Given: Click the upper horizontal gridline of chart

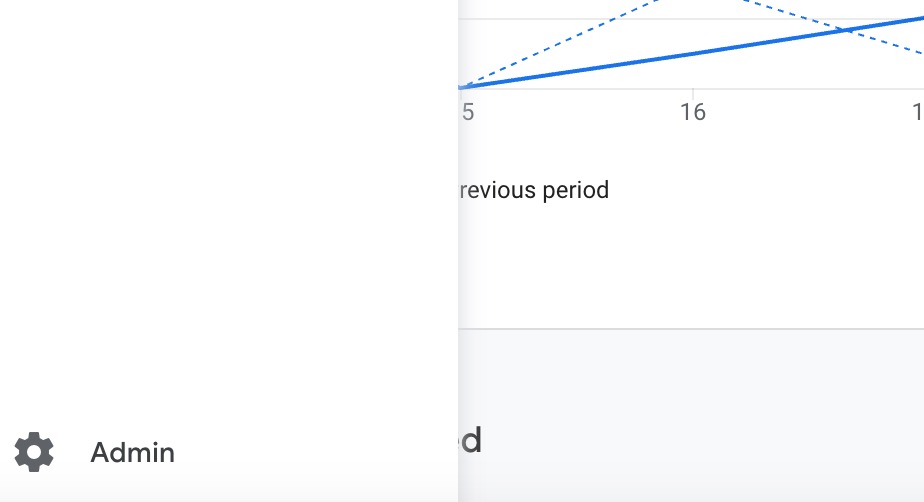Looking at the screenshot, I should click(x=691, y=19).
